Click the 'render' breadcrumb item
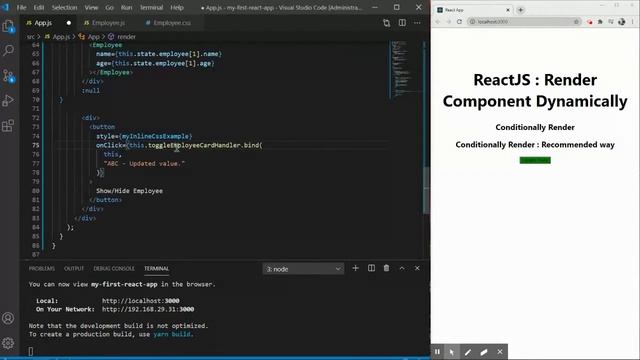This screenshot has height=360, width=640. [127, 37]
